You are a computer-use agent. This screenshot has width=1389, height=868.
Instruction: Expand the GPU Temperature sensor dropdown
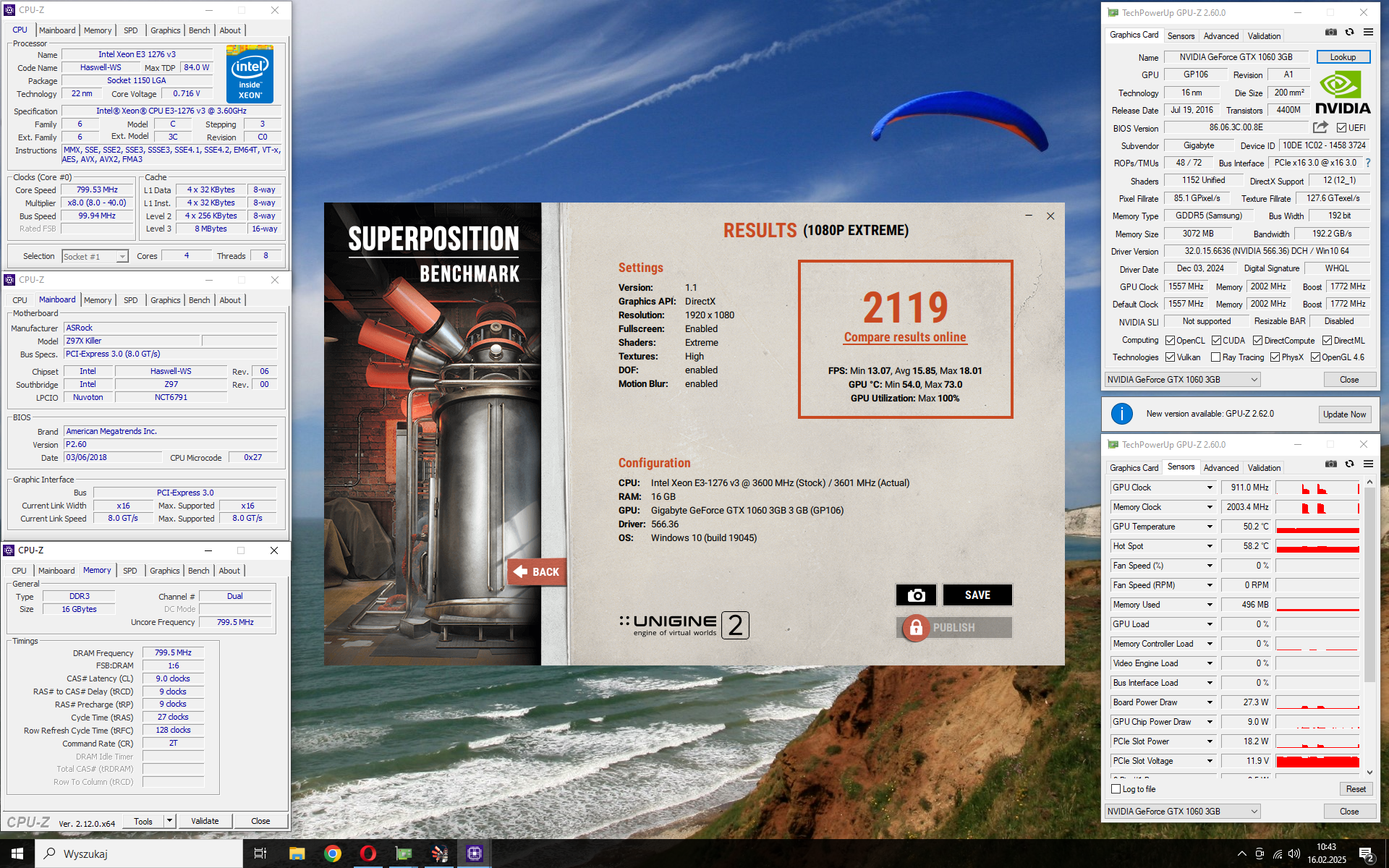point(1210,527)
